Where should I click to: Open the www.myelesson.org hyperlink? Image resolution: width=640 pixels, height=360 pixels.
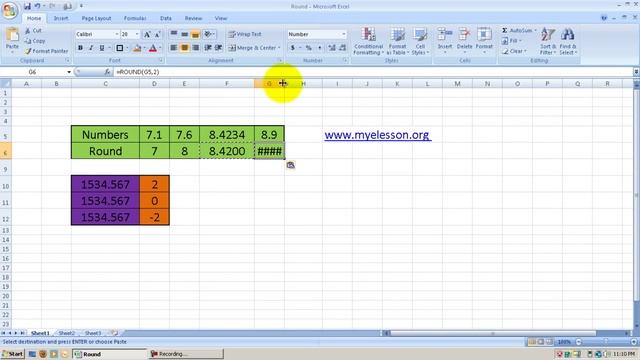tap(377, 135)
